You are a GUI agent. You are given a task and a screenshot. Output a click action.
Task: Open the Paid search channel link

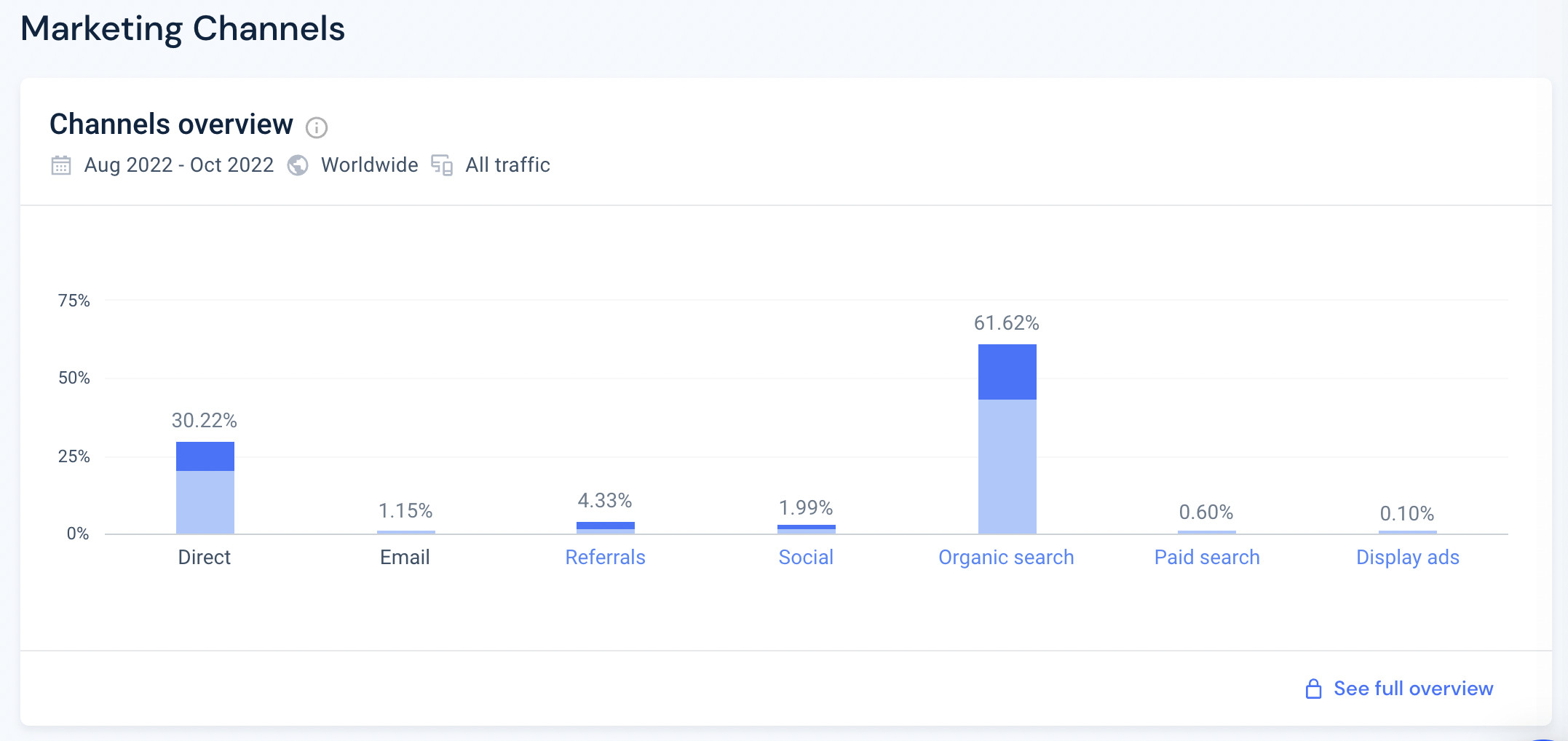click(1207, 558)
